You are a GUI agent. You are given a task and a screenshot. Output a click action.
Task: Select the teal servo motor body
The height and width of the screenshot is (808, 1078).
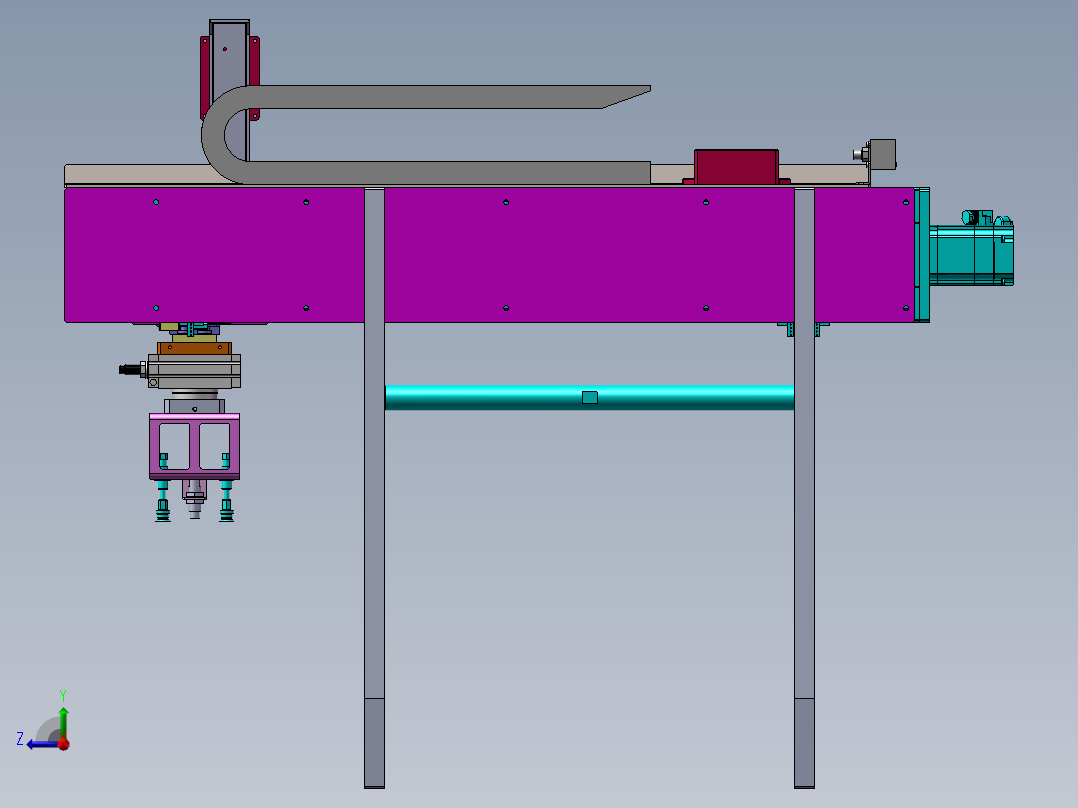point(971,254)
